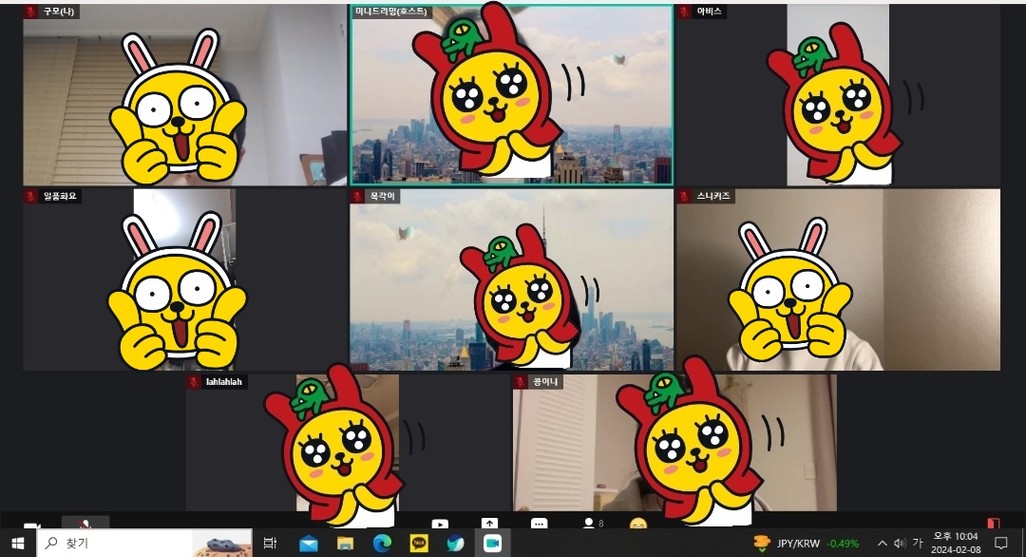Select the 구모(나) video tile

(x=185, y=95)
